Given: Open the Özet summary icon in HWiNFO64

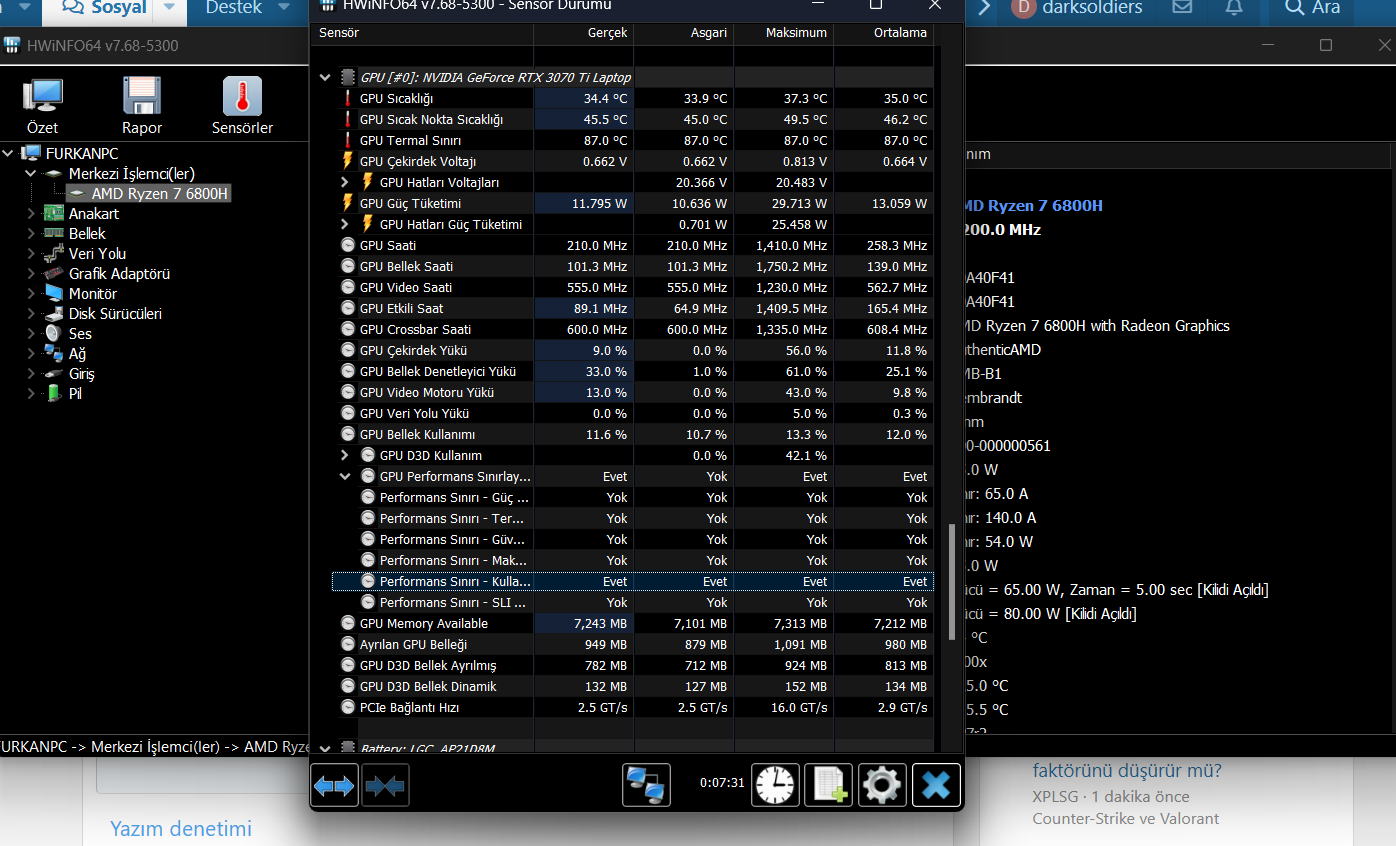Looking at the screenshot, I should click(x=43, y=105).
